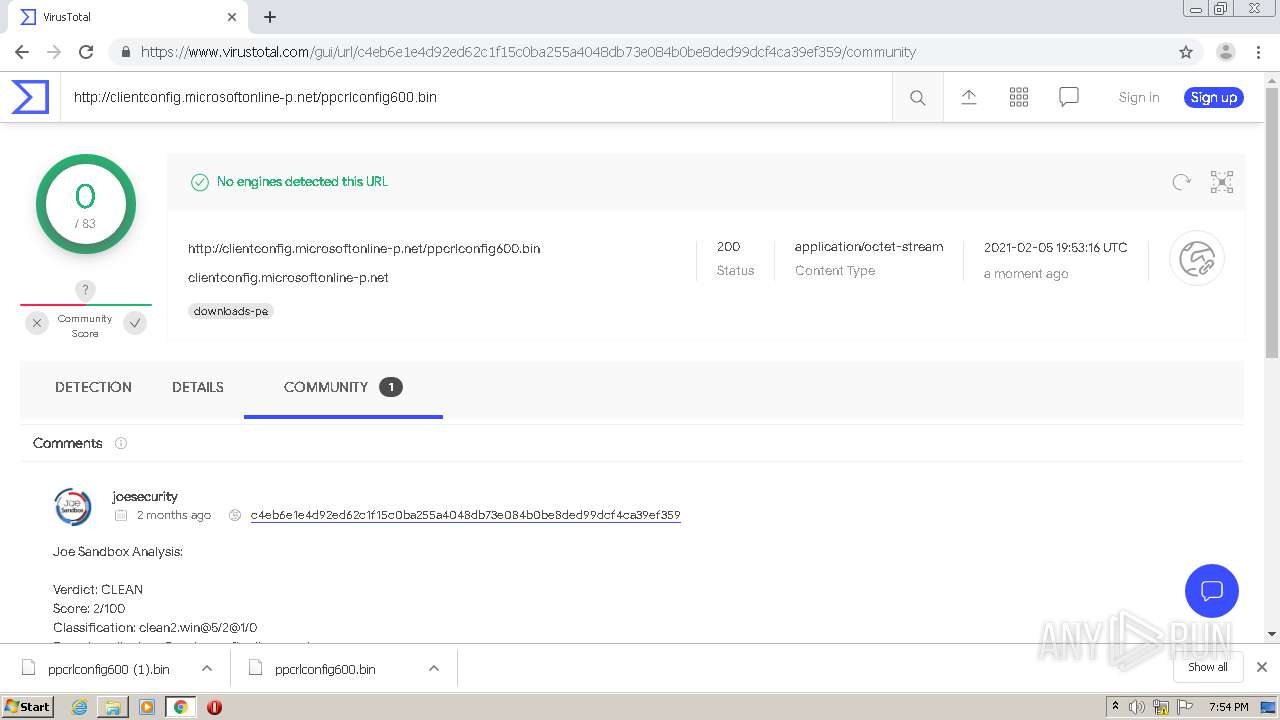
Task: Click the clientconfig.microsoftonline-p.net domain text
Action: 288,277
